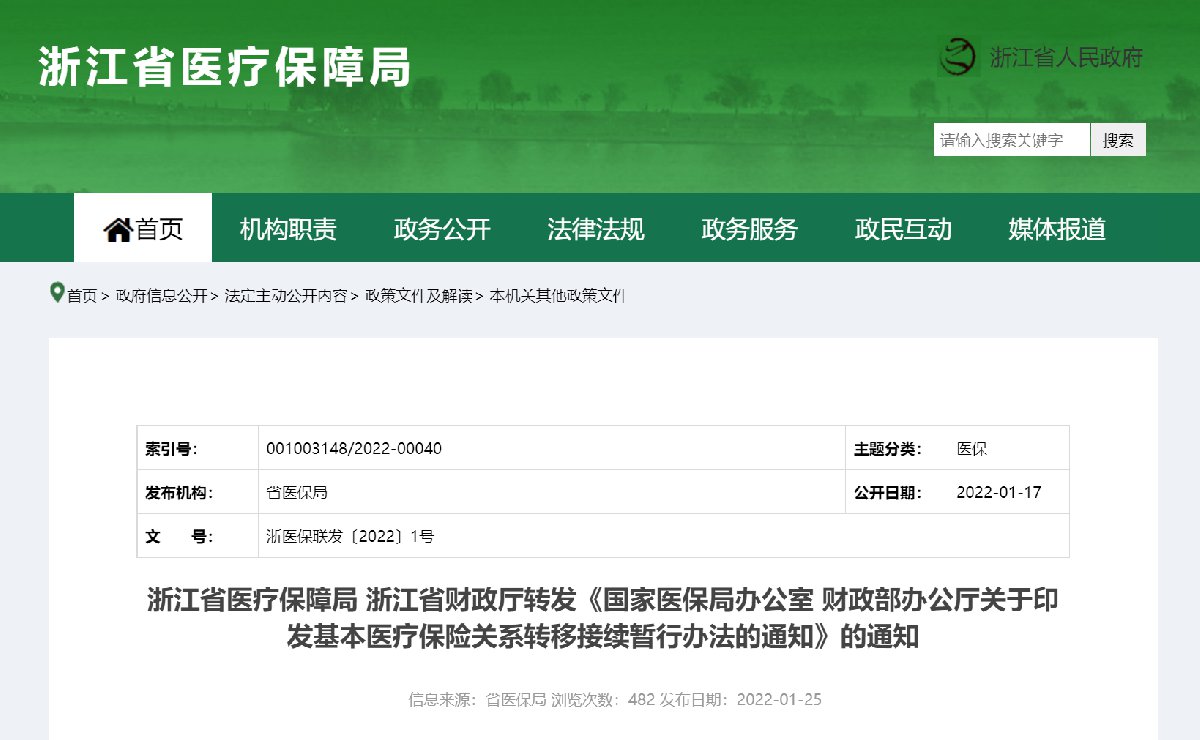The height and width of the screenshot is (740, 1200).
Task: Go to the 政务服务 section
Action: pos(750,229)
